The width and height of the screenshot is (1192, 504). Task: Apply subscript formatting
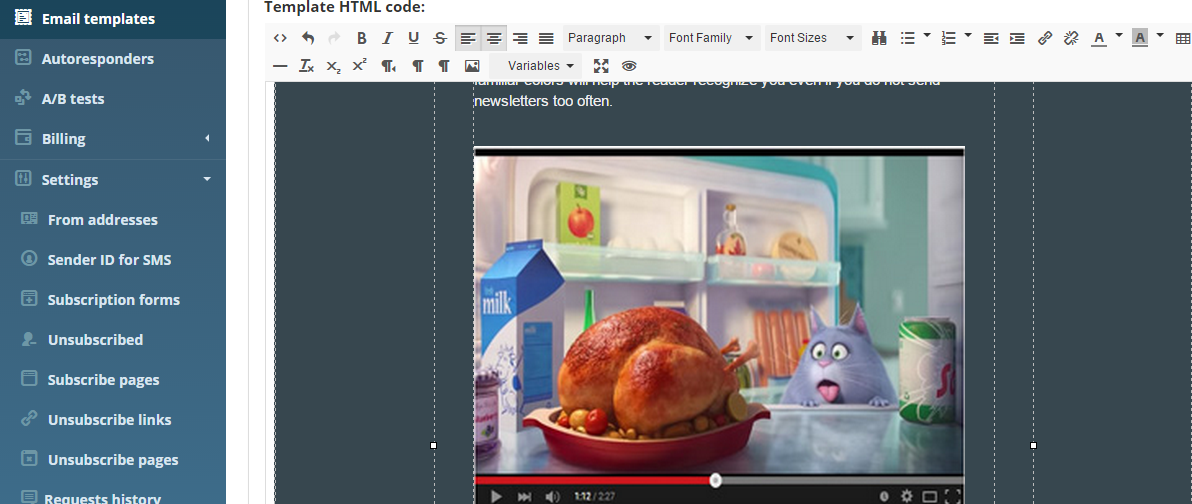coord(333,66)
